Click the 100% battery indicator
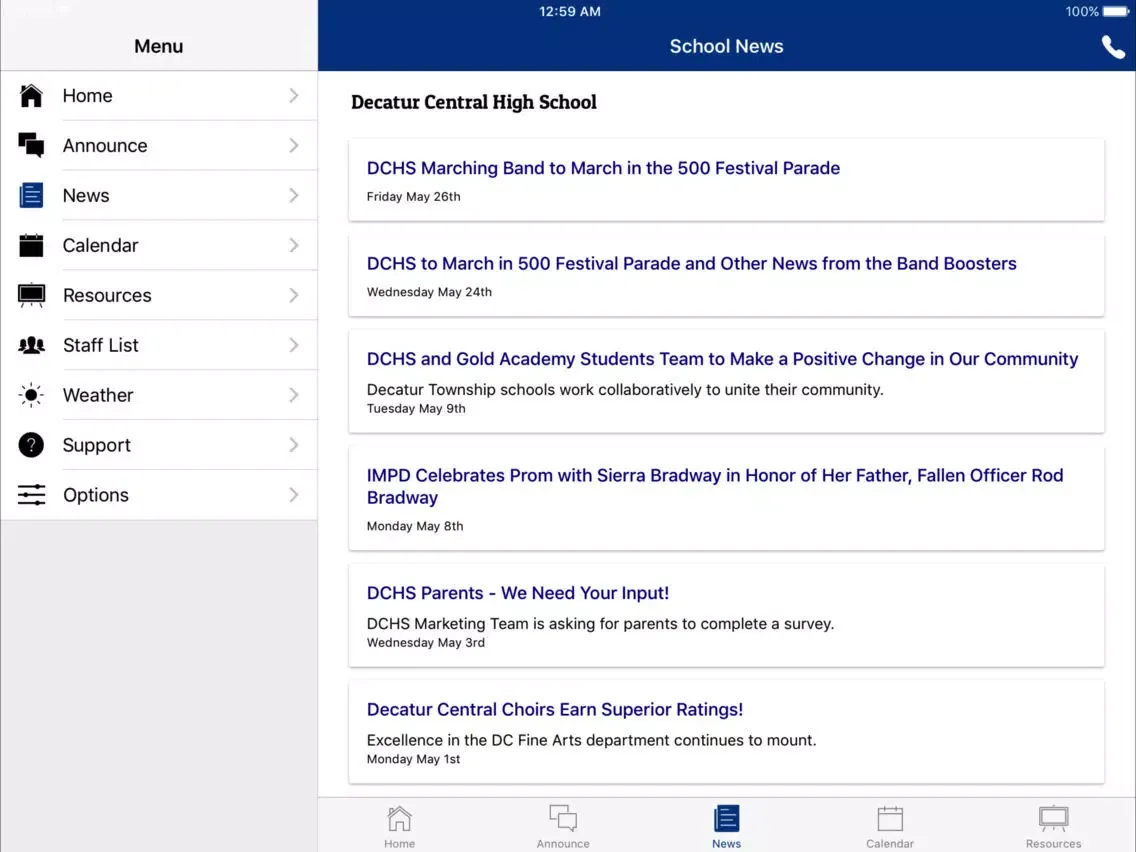1136x852 pixels. click(x=1097, y=12)
